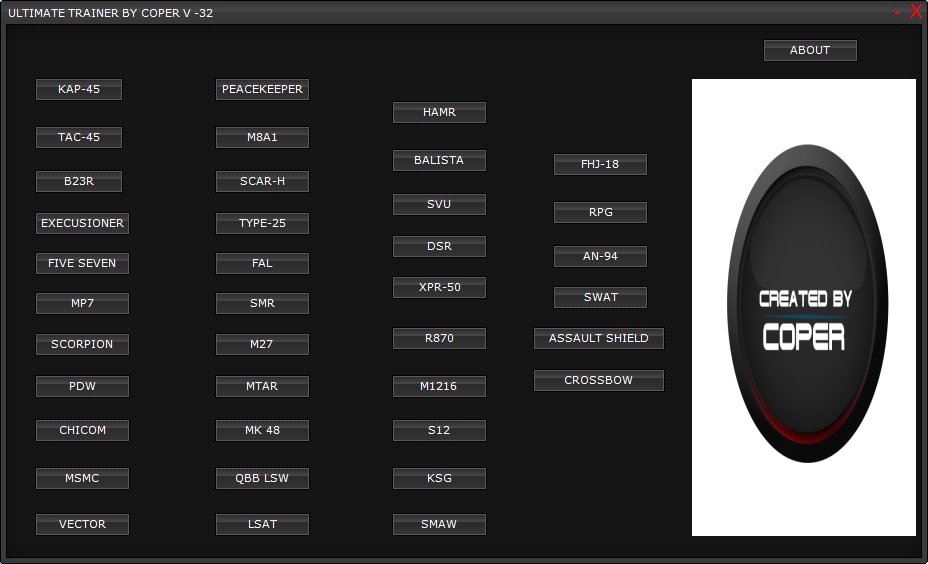Image resolution: width=928 pixels, height=564 pixels.
Task: Click the MP7 button
Action: click(x=82, y=304)
